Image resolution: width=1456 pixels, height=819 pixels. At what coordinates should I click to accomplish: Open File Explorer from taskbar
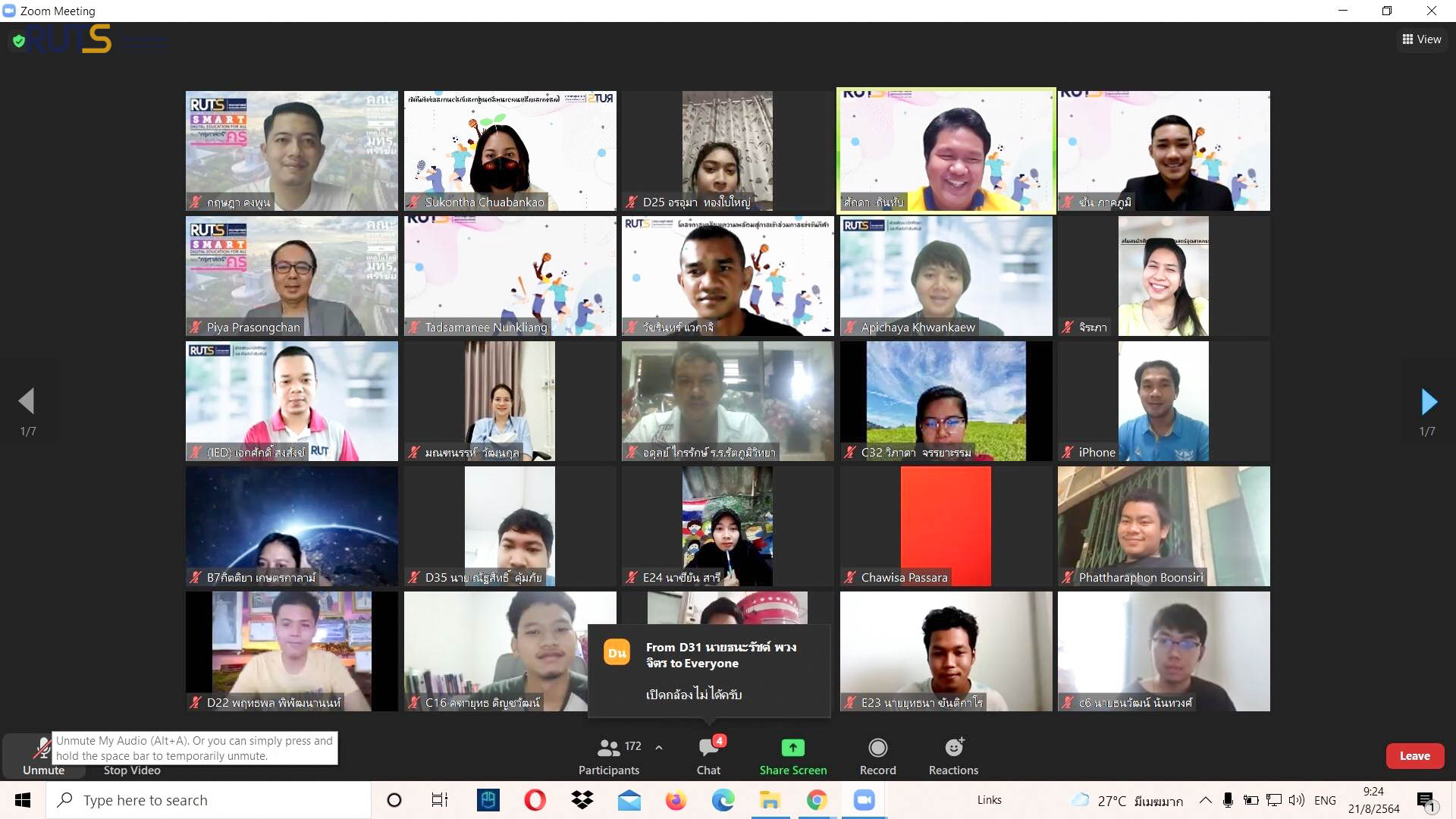pos(770,800)
